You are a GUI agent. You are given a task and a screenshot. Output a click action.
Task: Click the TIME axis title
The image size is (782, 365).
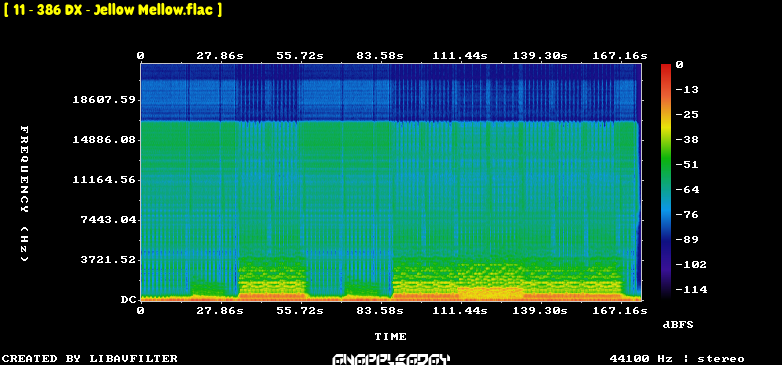pyautogui.click(x=391, y=337)
